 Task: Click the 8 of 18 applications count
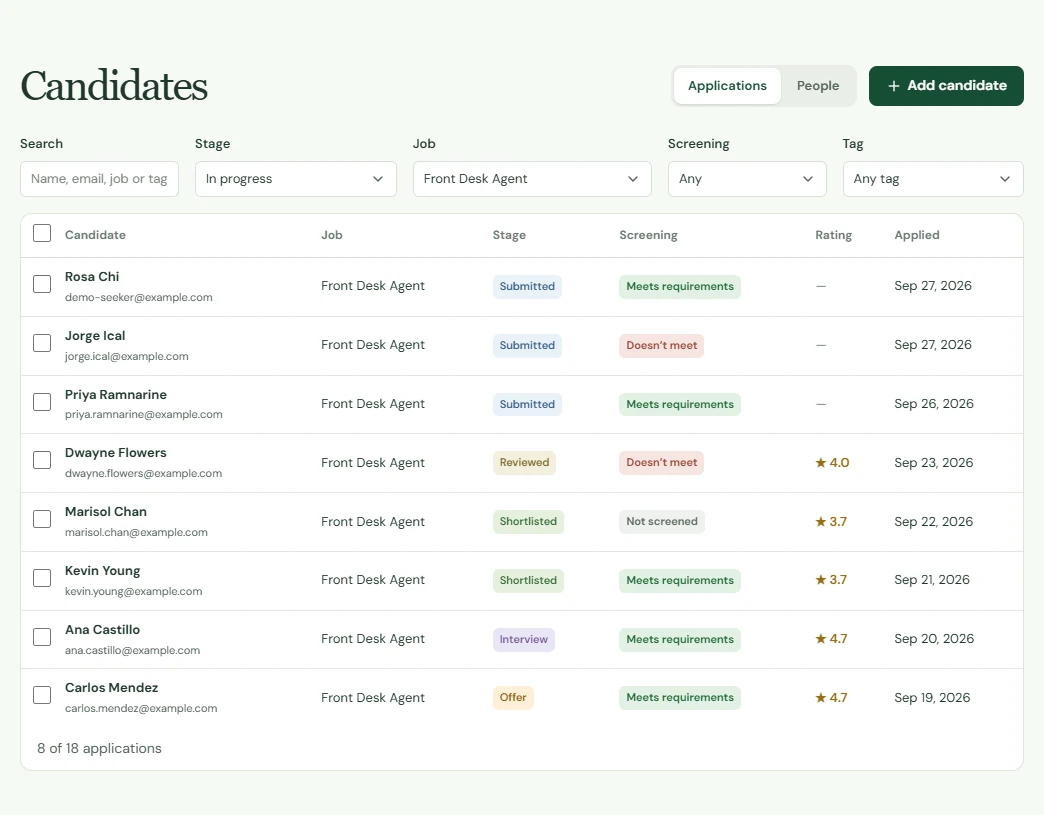point(99,748)
